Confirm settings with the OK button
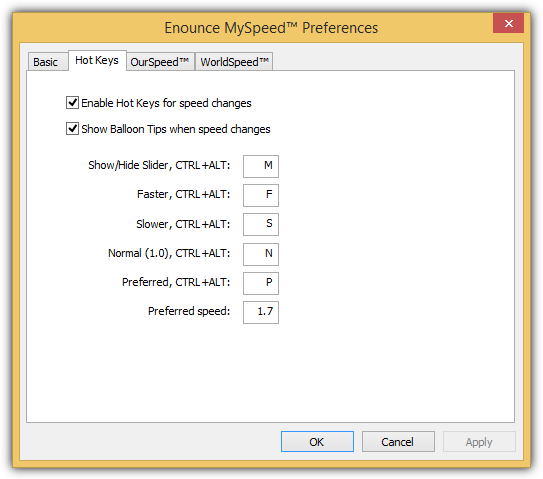Image resolution: width=543 pixels, height=479 pixels. point(317,442)
